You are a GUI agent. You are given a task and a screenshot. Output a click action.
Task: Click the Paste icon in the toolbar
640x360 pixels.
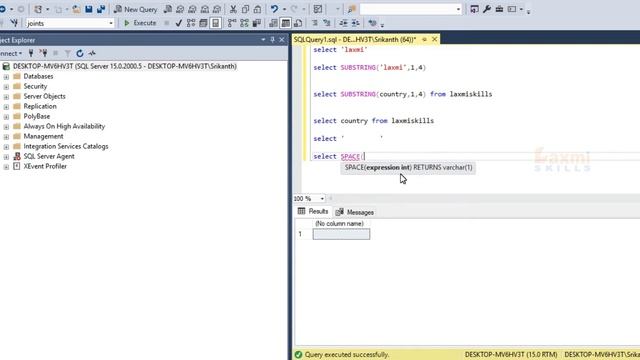(x=258, y=9)
